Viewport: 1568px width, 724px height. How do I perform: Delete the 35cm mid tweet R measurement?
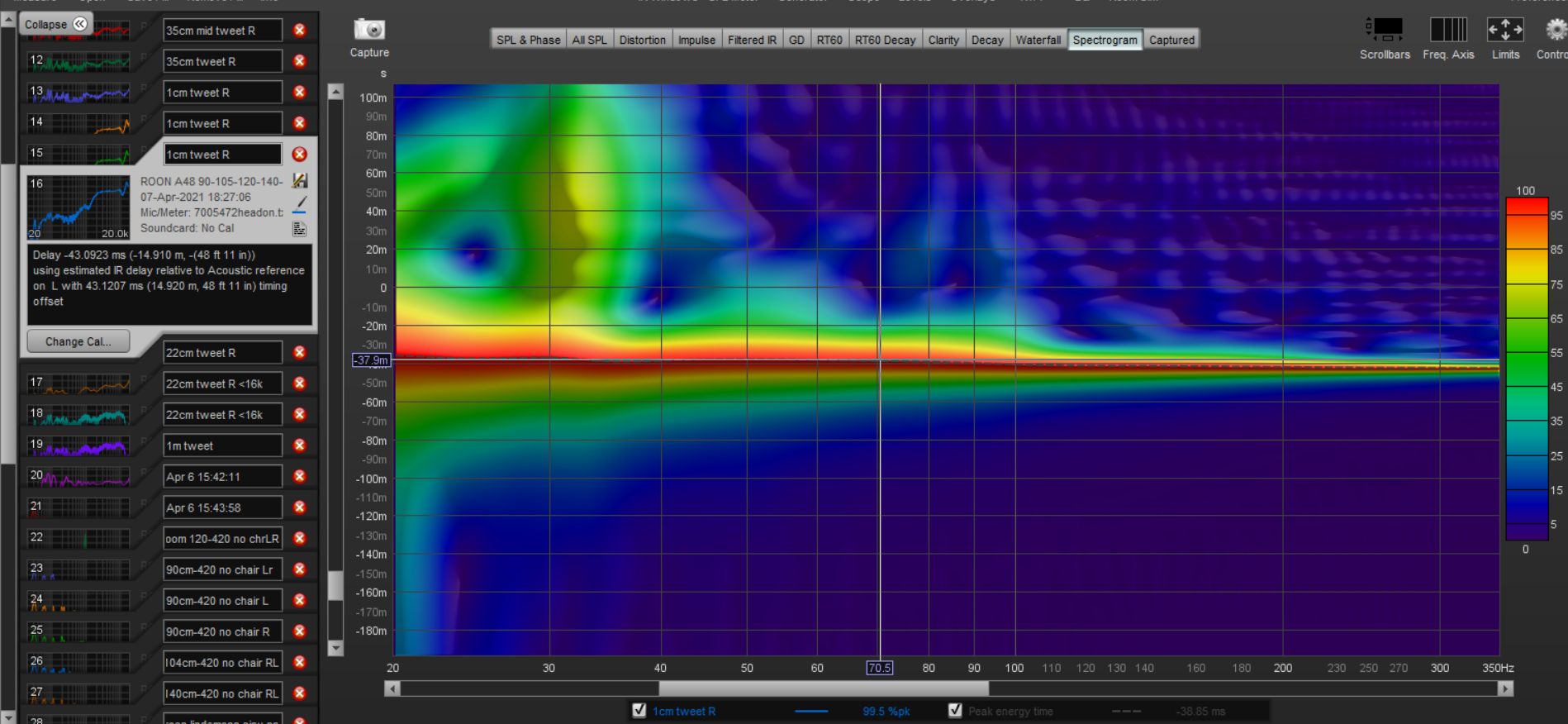click(x=300, y=30)
